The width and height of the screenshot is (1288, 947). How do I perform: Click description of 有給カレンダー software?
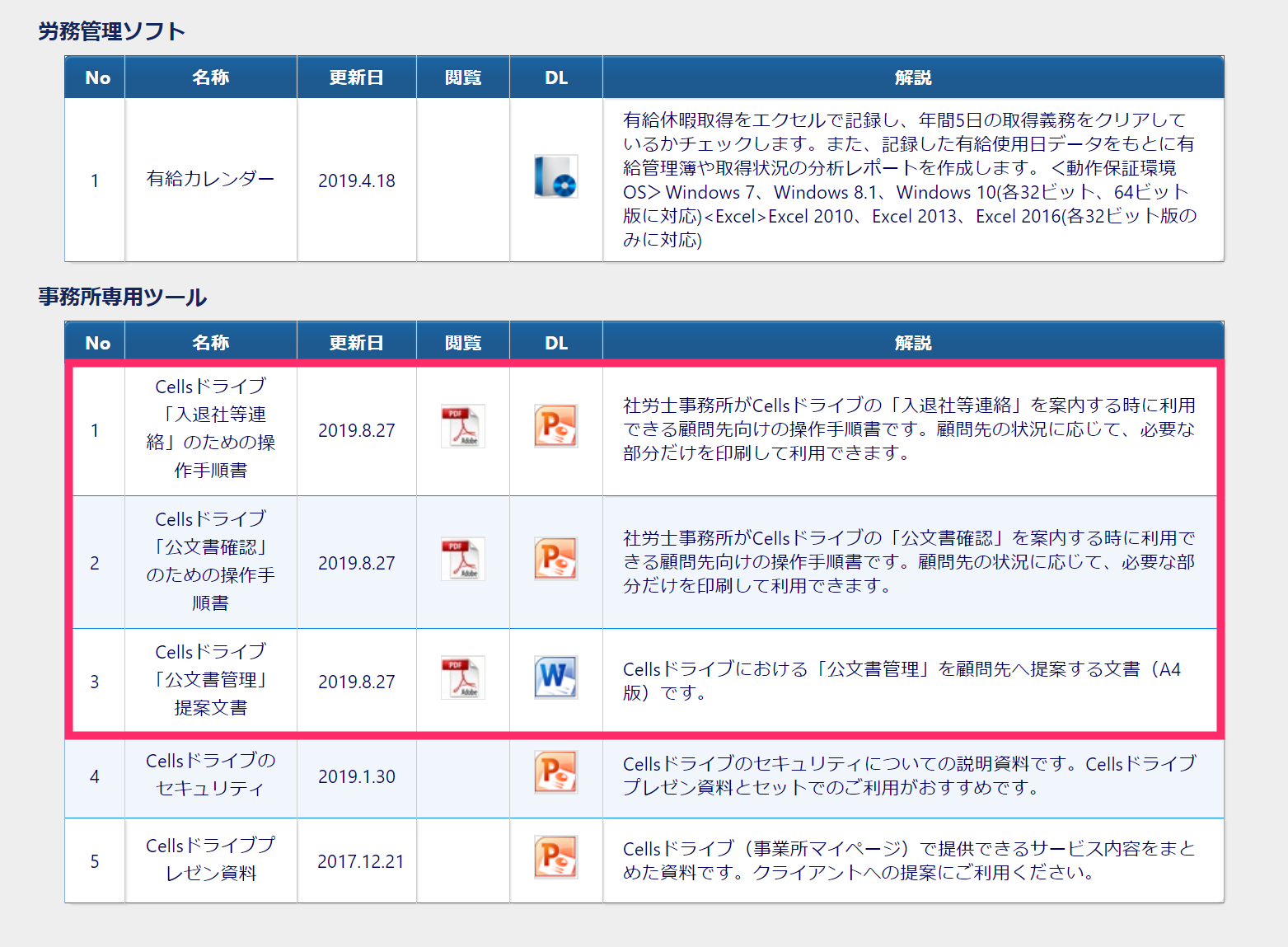pyautogui.click(x=911, y=180)
